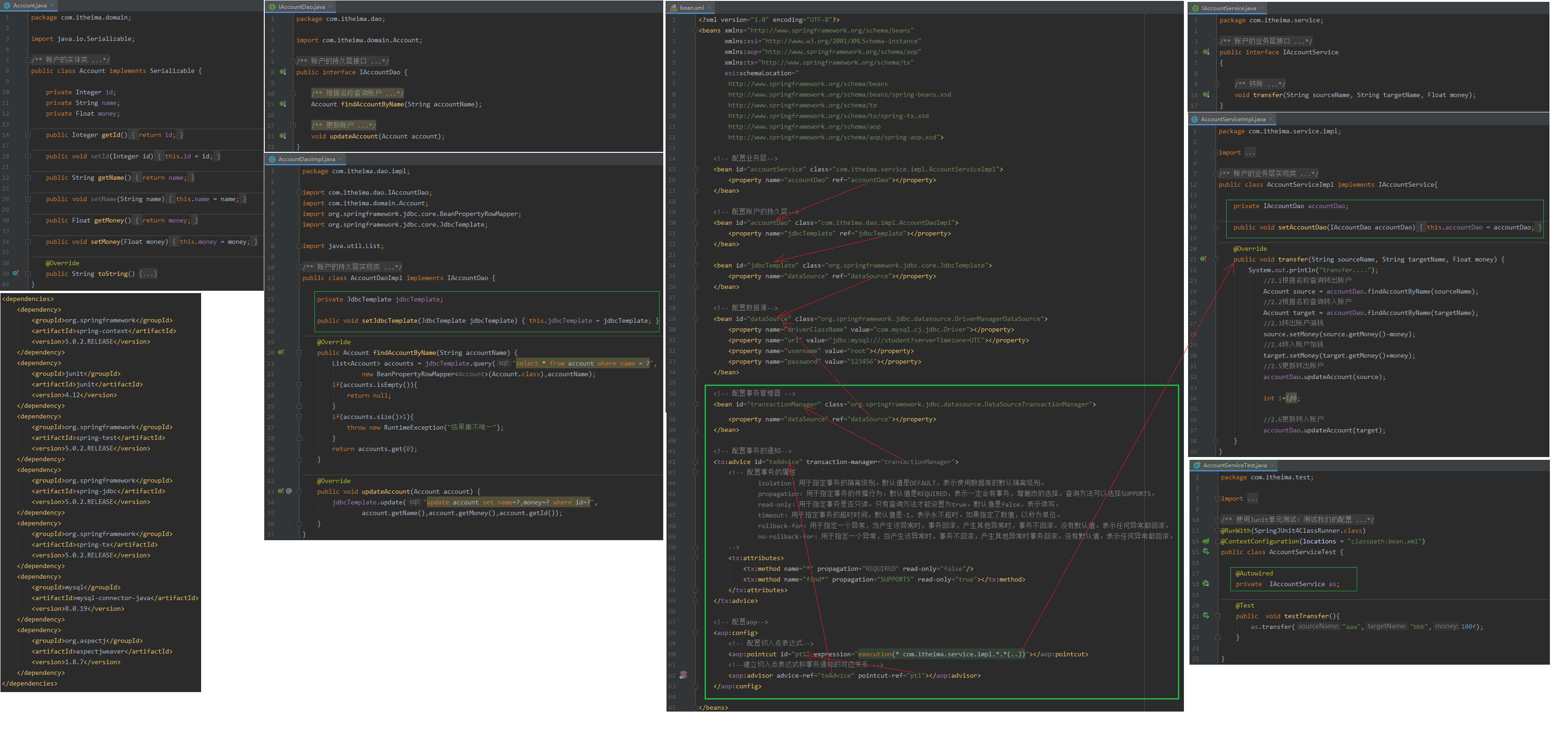This screenshot has width=1568, height=732.
Task: Close the IAccountDao.java tab
Action: 331,7
